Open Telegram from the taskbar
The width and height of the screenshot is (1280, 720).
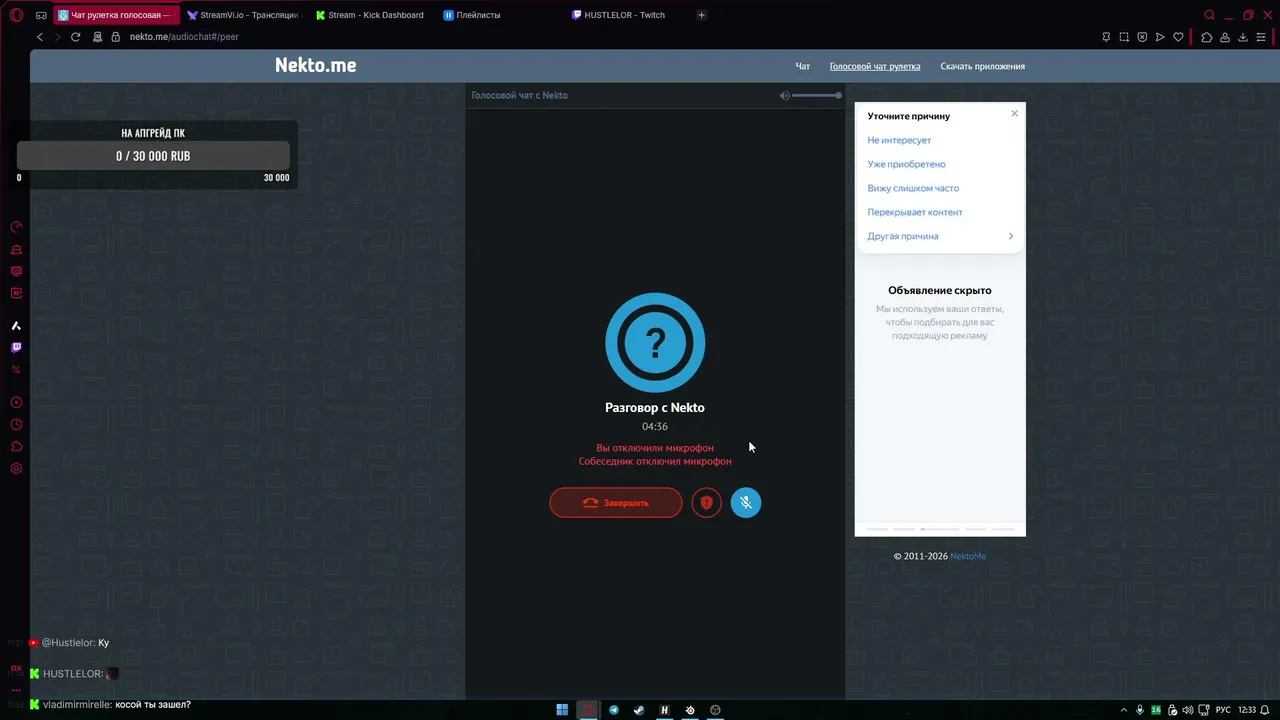click(x=614, y=710)
